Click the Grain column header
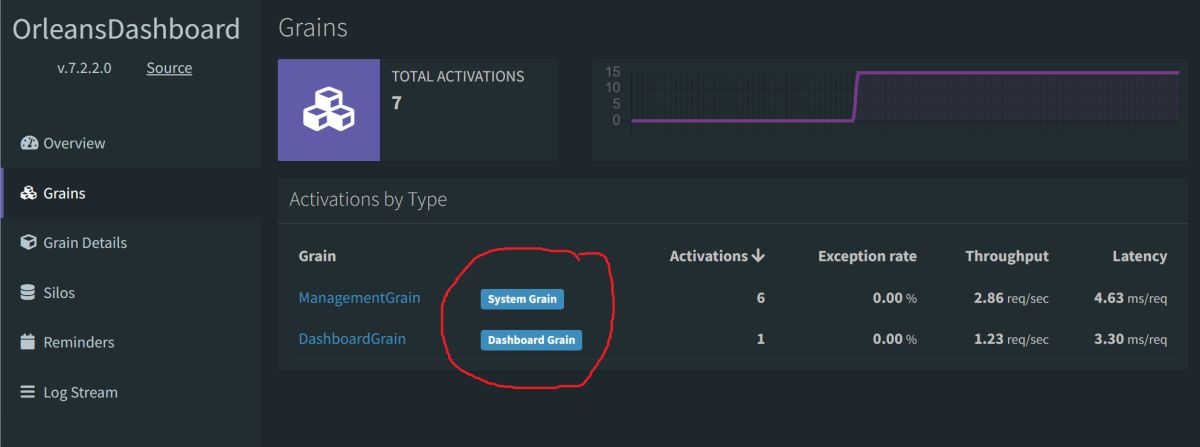1200x447 pixels. 317,256
